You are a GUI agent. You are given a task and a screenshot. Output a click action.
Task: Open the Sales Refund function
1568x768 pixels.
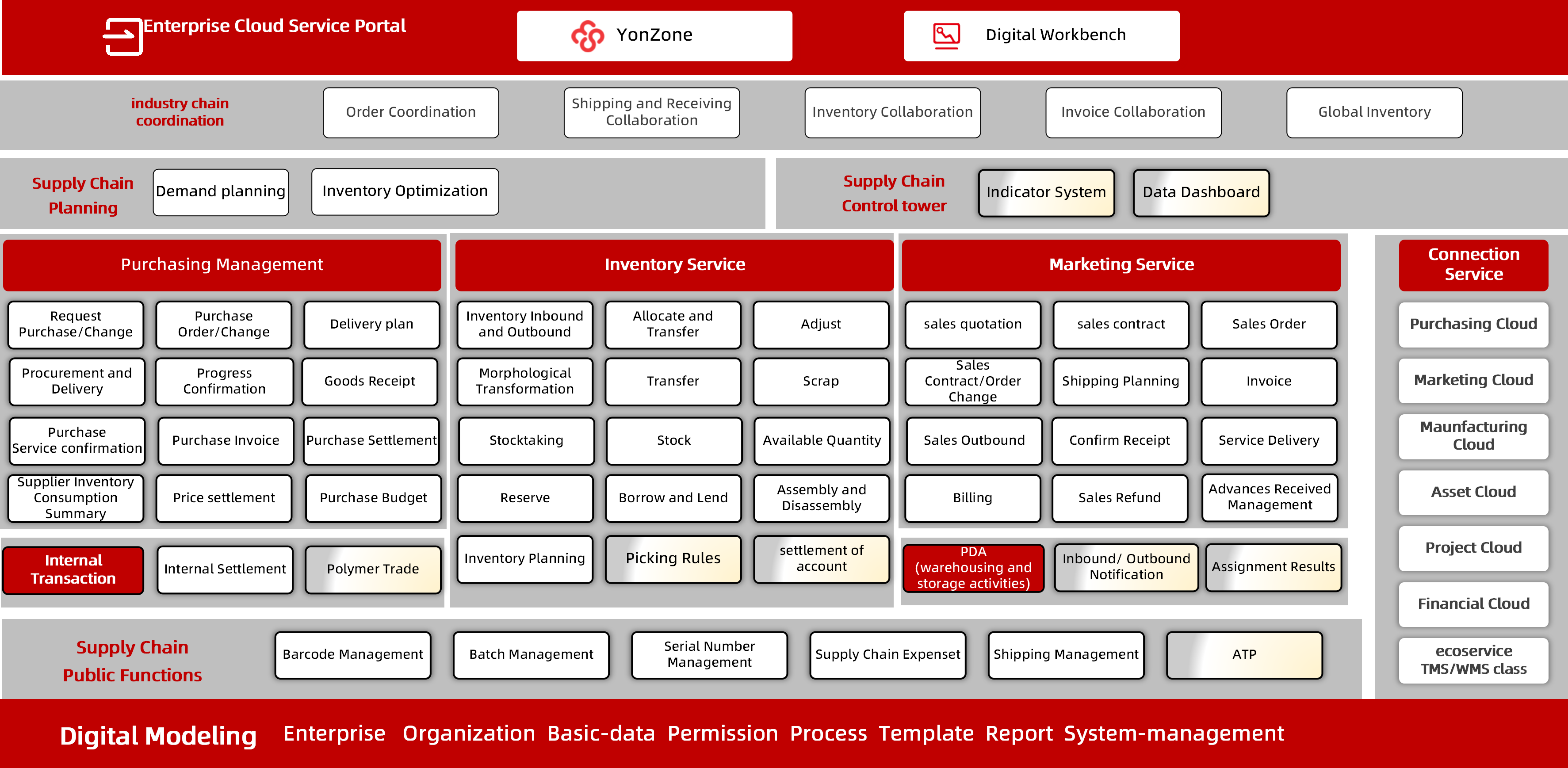(x=1119, y=498)
